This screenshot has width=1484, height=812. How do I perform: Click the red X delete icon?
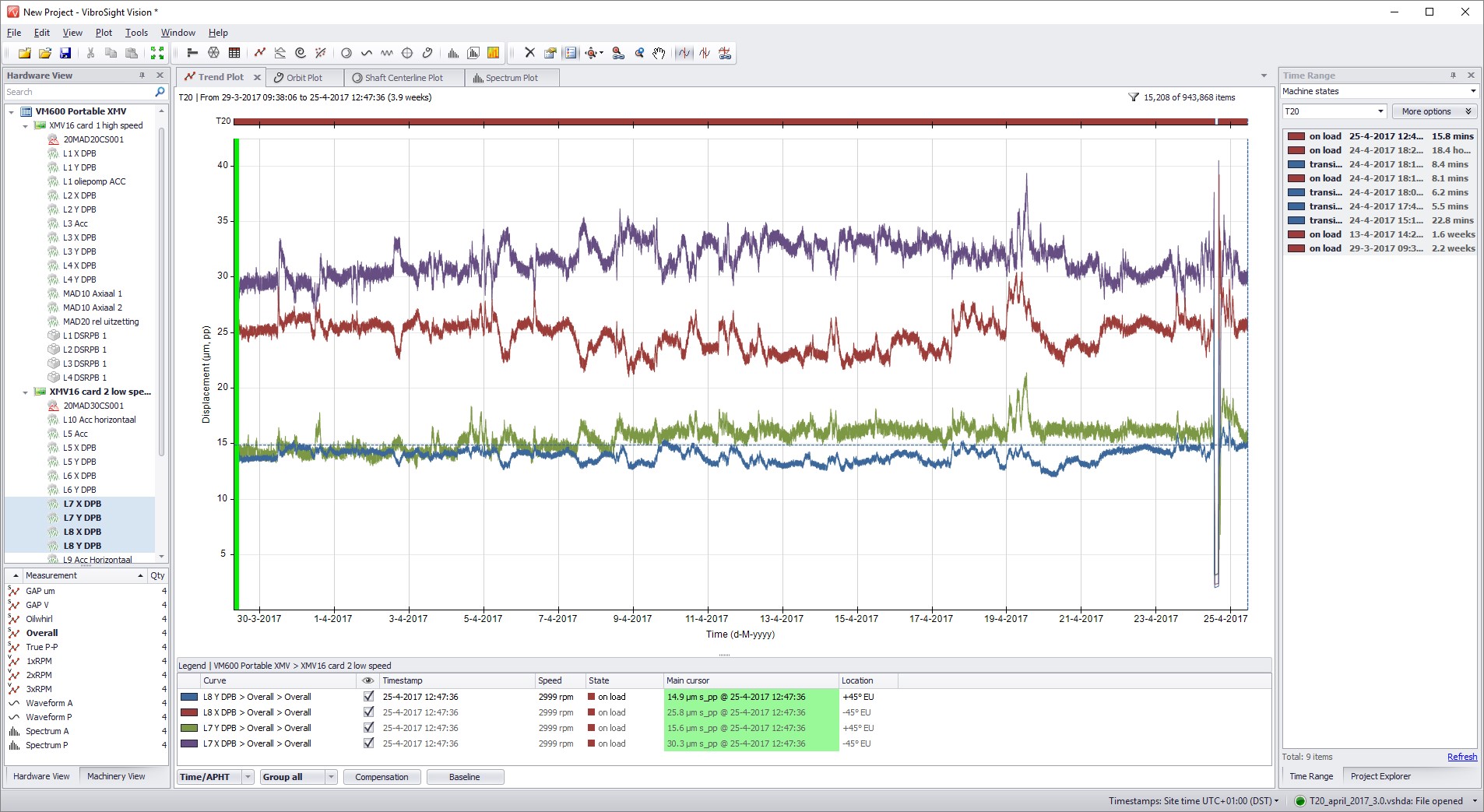(x=529, y=52)
